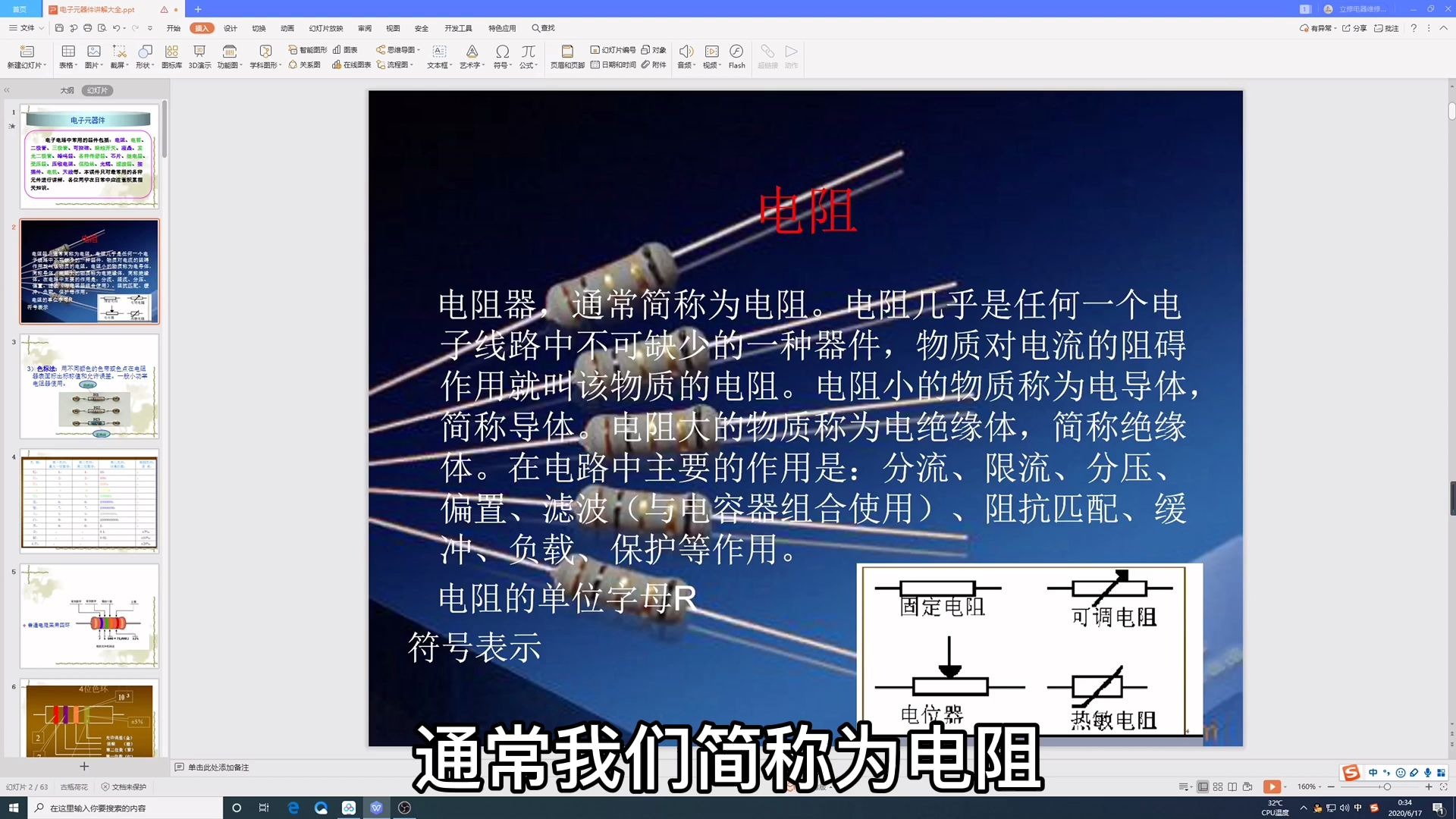
Task: Open the 符号 symbol tool
Action: tap(502, 56)
